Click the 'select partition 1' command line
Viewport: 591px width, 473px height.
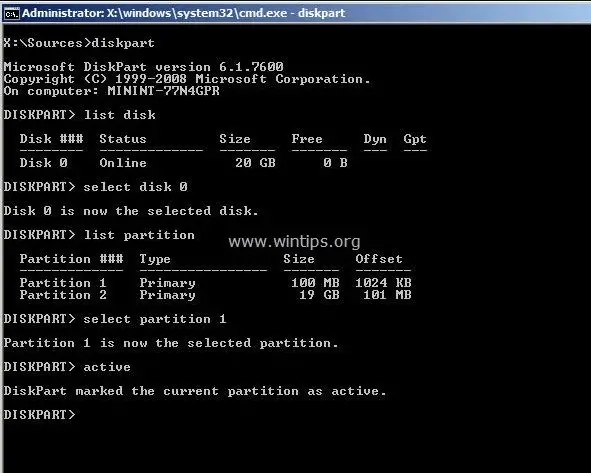tap(115, 319)
